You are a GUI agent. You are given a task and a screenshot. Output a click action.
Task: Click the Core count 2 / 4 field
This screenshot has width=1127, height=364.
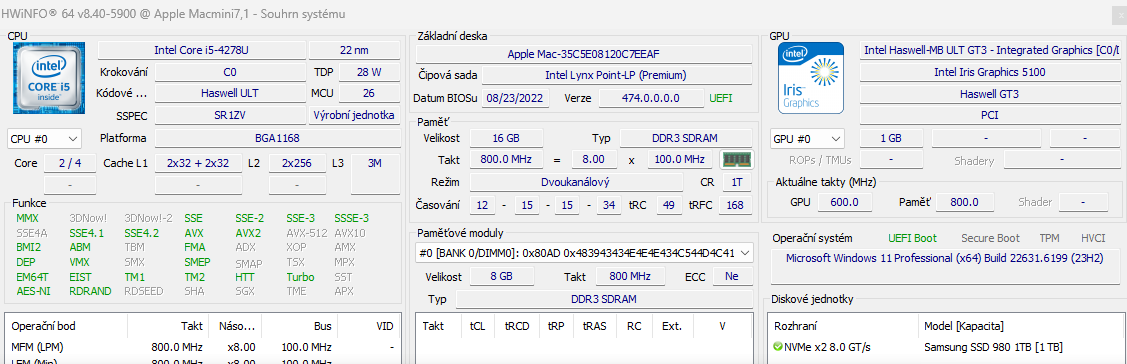click(69, 163)
